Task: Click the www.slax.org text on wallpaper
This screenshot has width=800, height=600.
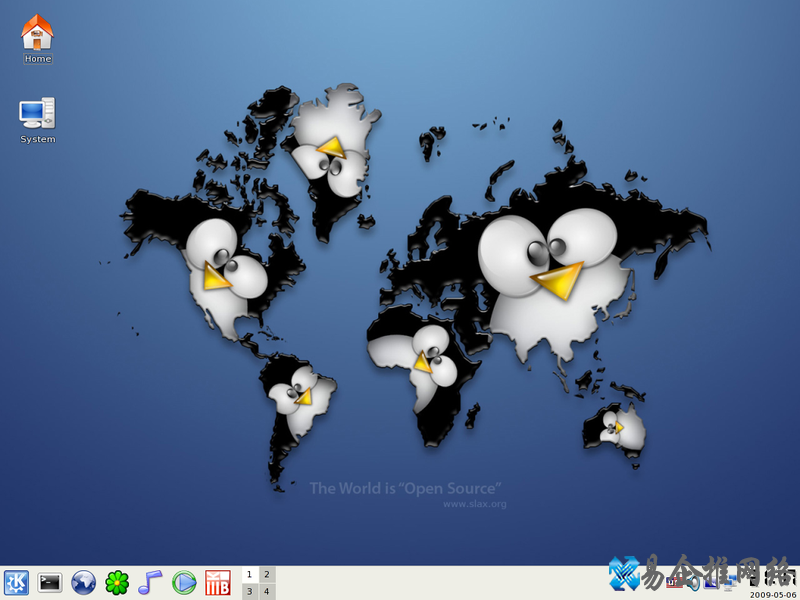Action: pyautogui.click(x=474, y=504)
